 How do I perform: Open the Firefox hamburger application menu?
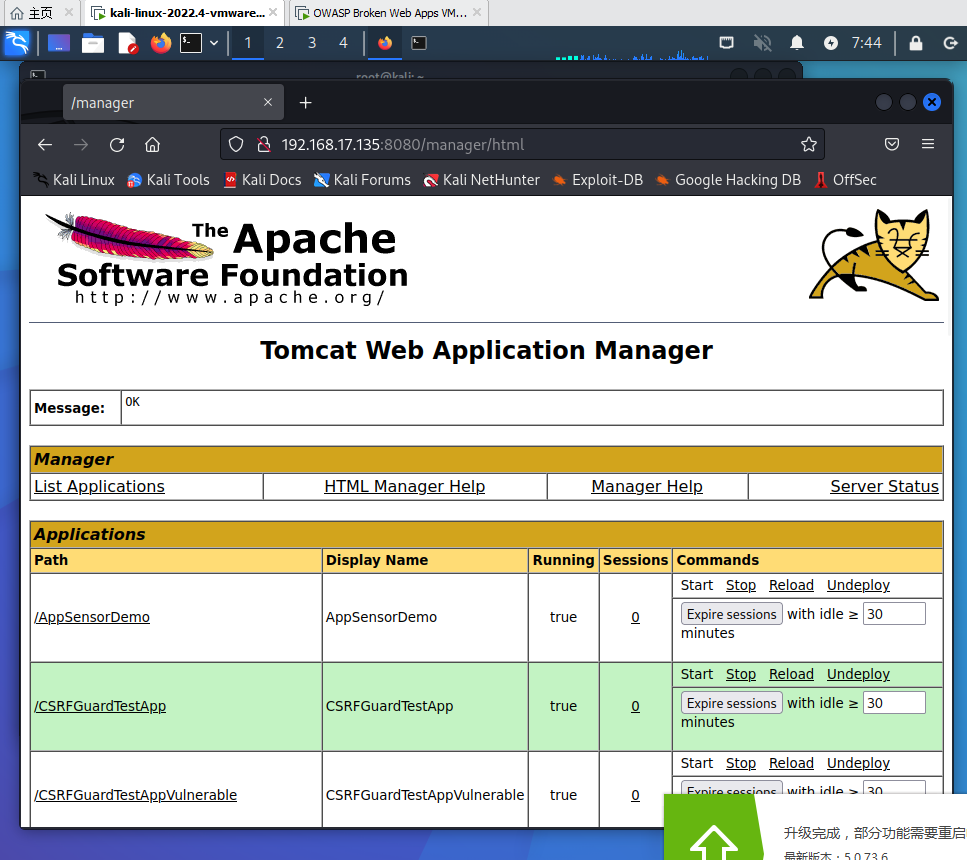(928, 145)
